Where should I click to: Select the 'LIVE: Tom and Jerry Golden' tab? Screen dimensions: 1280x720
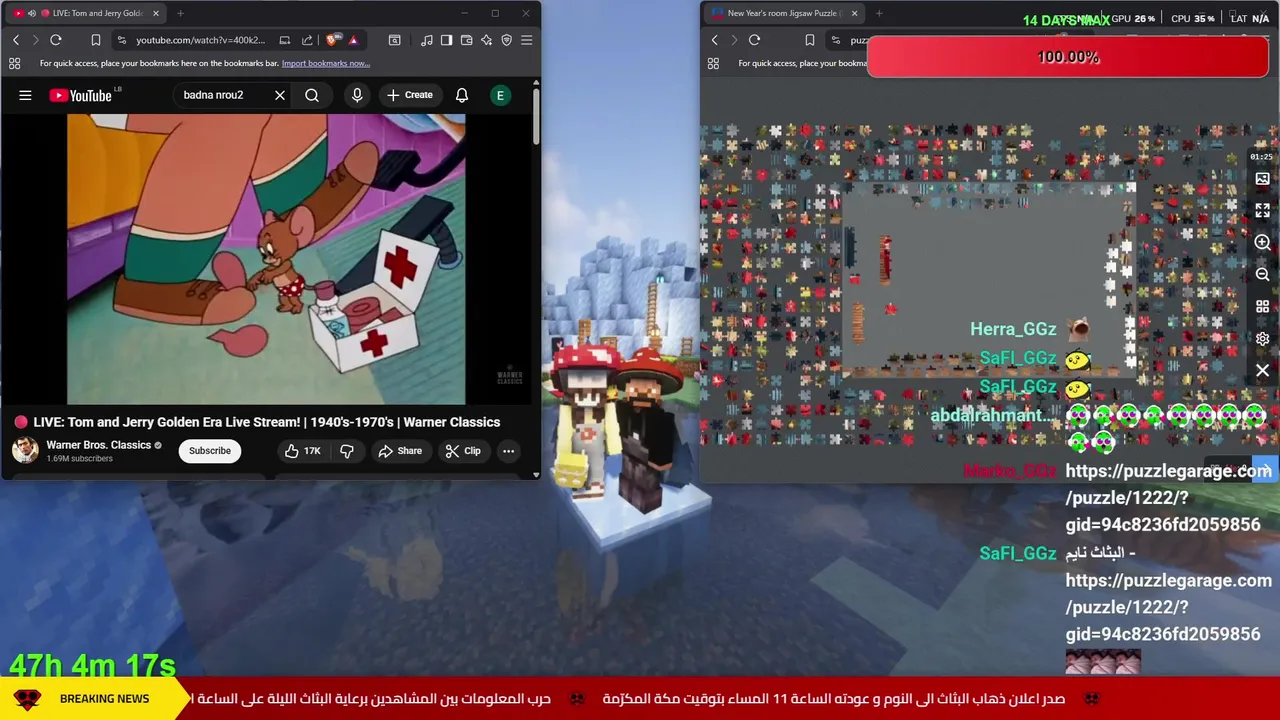coord(88,13)
